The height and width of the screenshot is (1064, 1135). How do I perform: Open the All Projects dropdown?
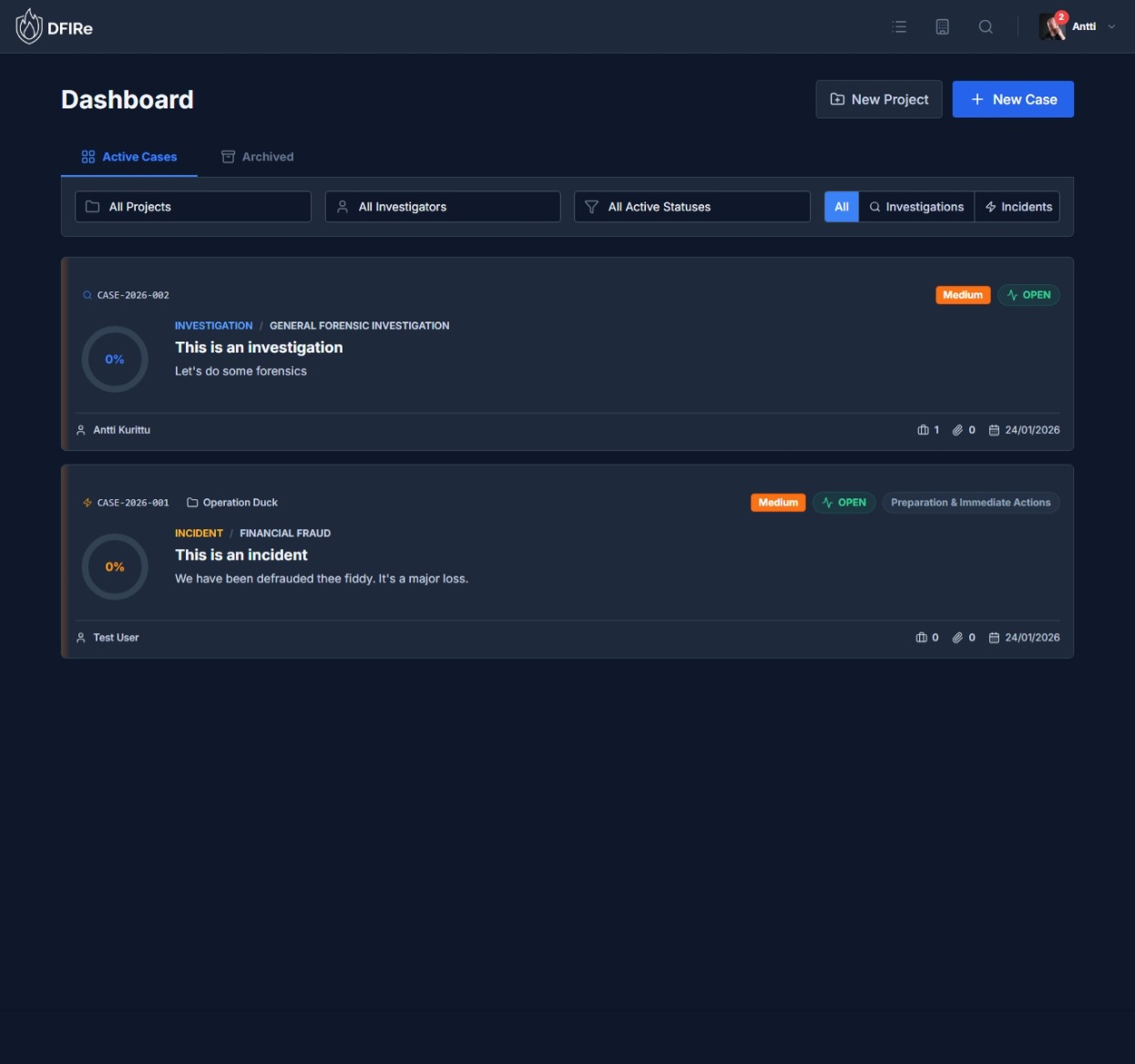click(192, 207)
